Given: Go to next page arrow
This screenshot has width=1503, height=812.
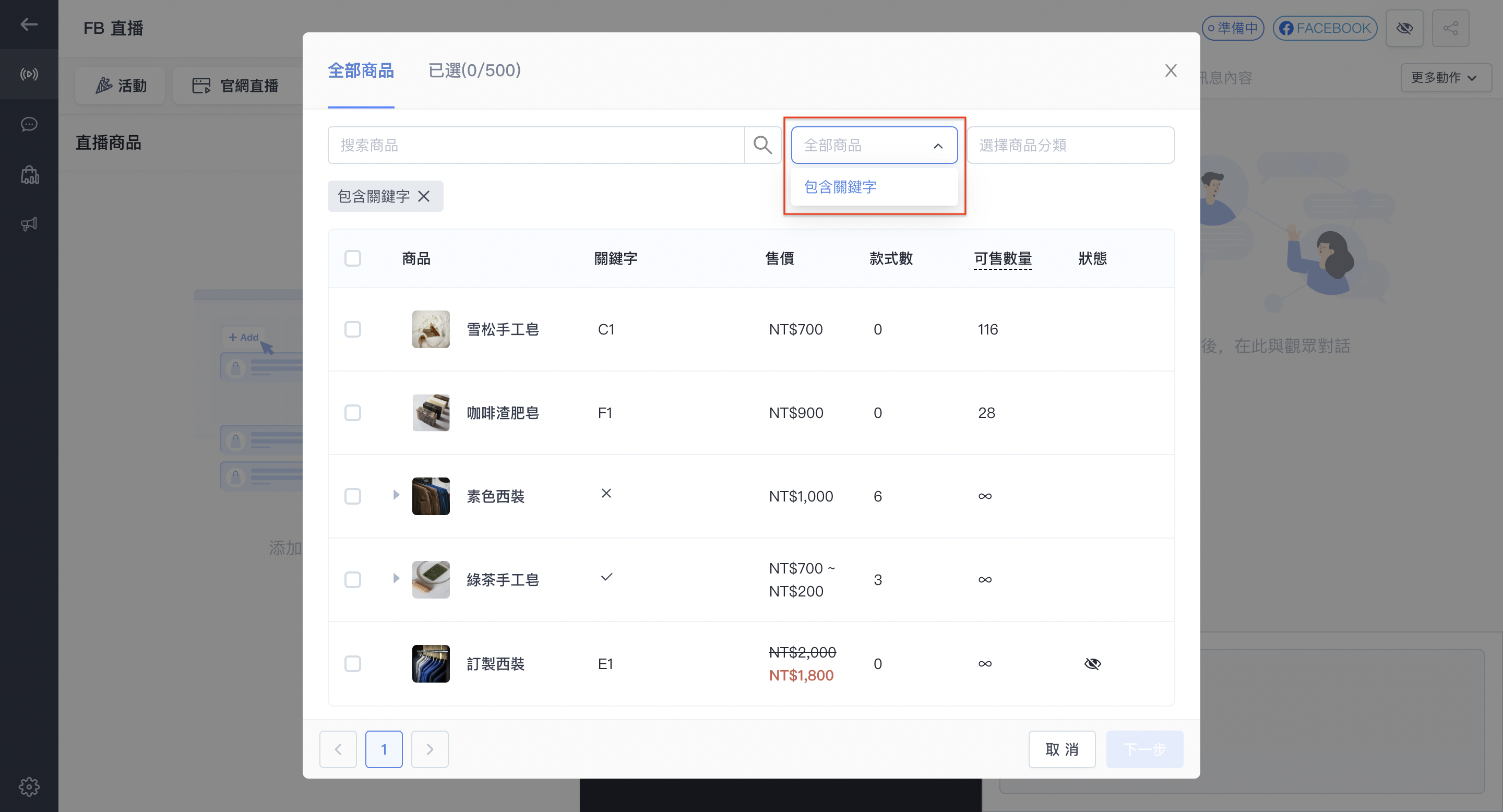Looking at the screenshot, I should click(x=430, y=749).
